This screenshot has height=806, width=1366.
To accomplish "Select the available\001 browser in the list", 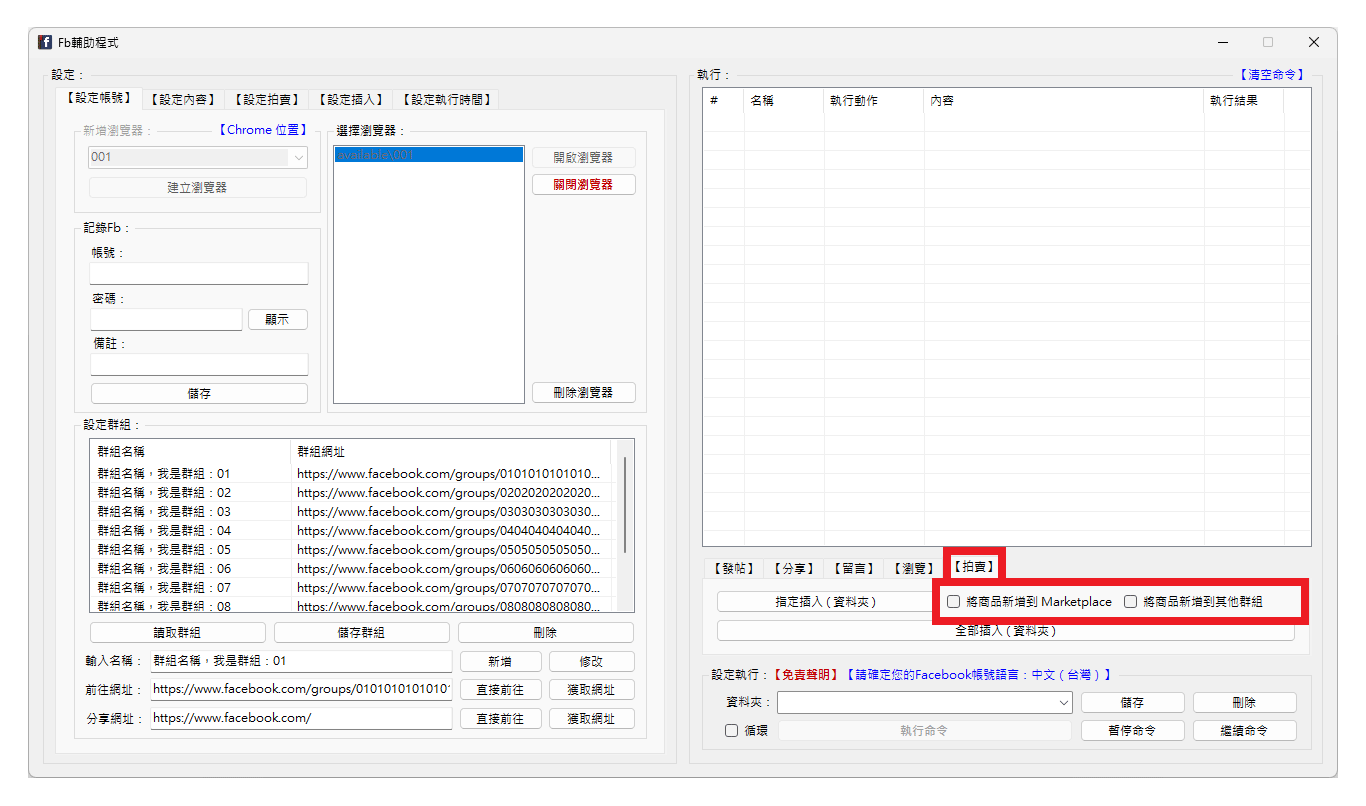I will [x=428, y=156].
